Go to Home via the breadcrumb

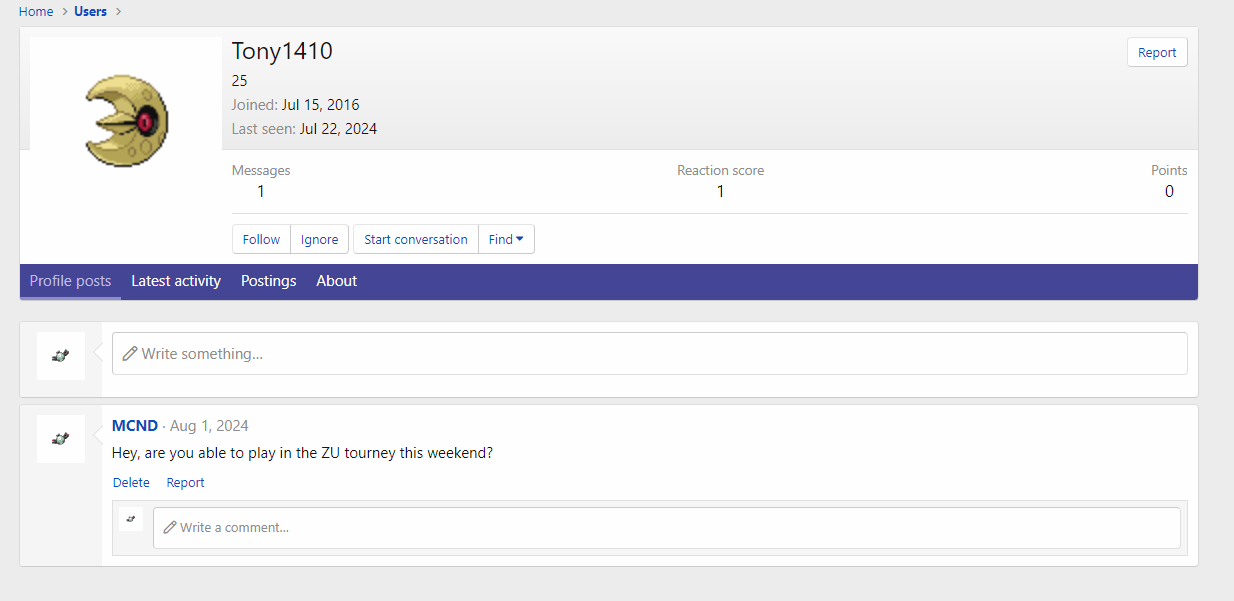point(36,12)
